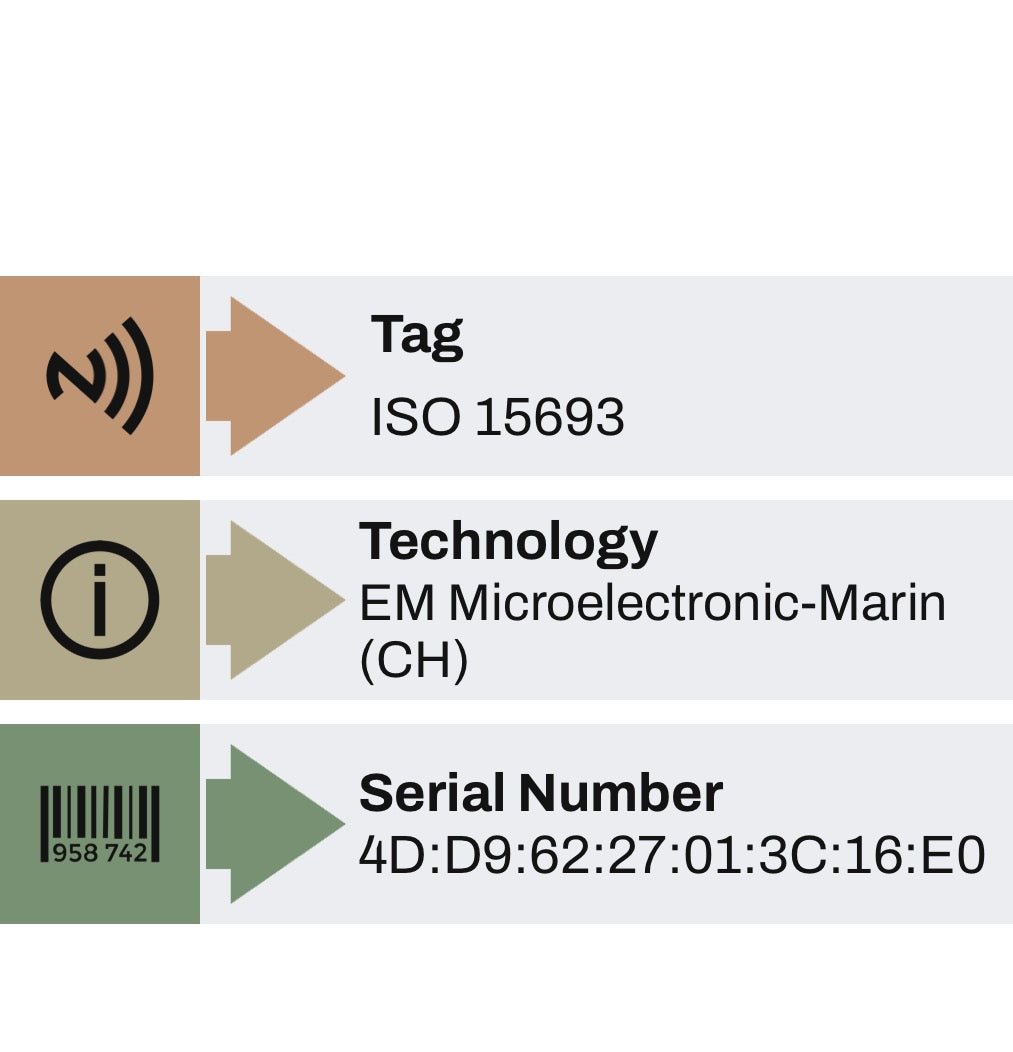Tap the (CH) country code

[413, 660]
